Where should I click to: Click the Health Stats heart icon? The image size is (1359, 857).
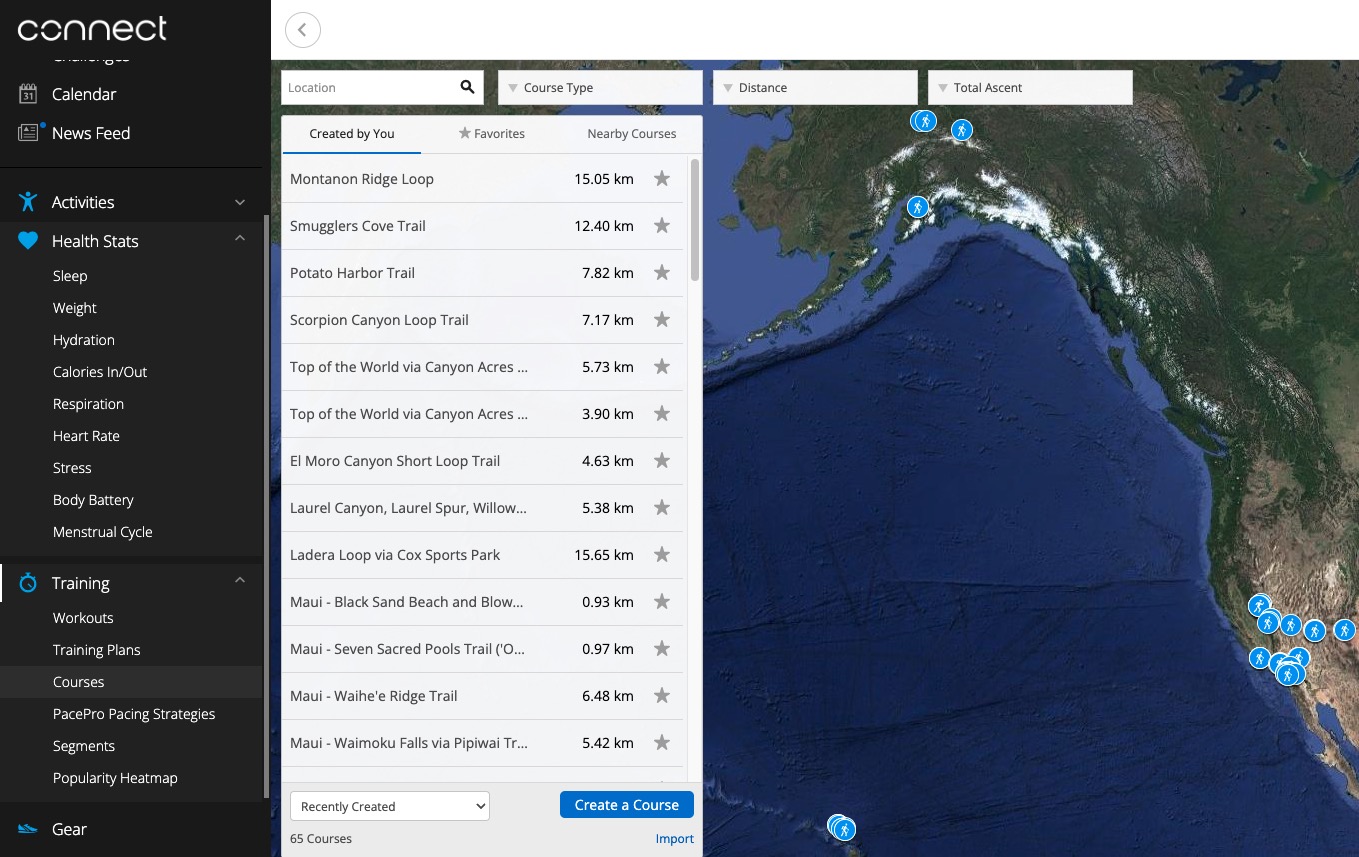[28, 241]
